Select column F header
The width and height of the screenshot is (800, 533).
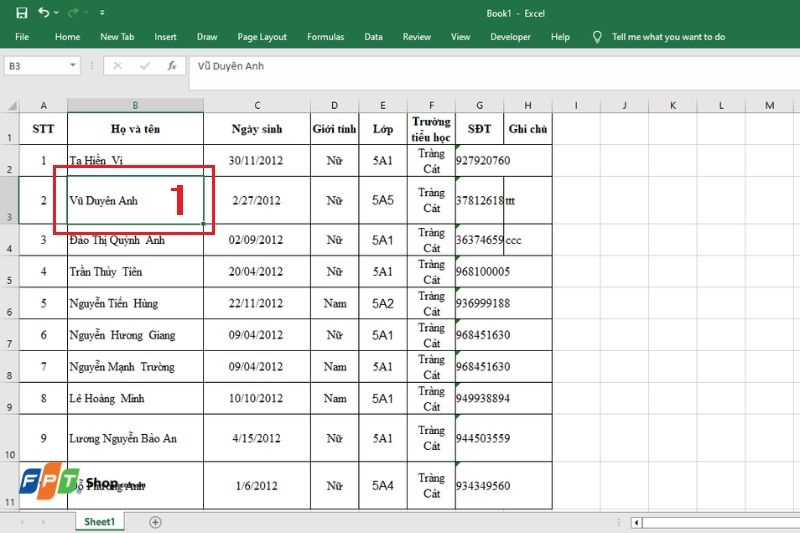pyautogui.click(x=431, y=106)
